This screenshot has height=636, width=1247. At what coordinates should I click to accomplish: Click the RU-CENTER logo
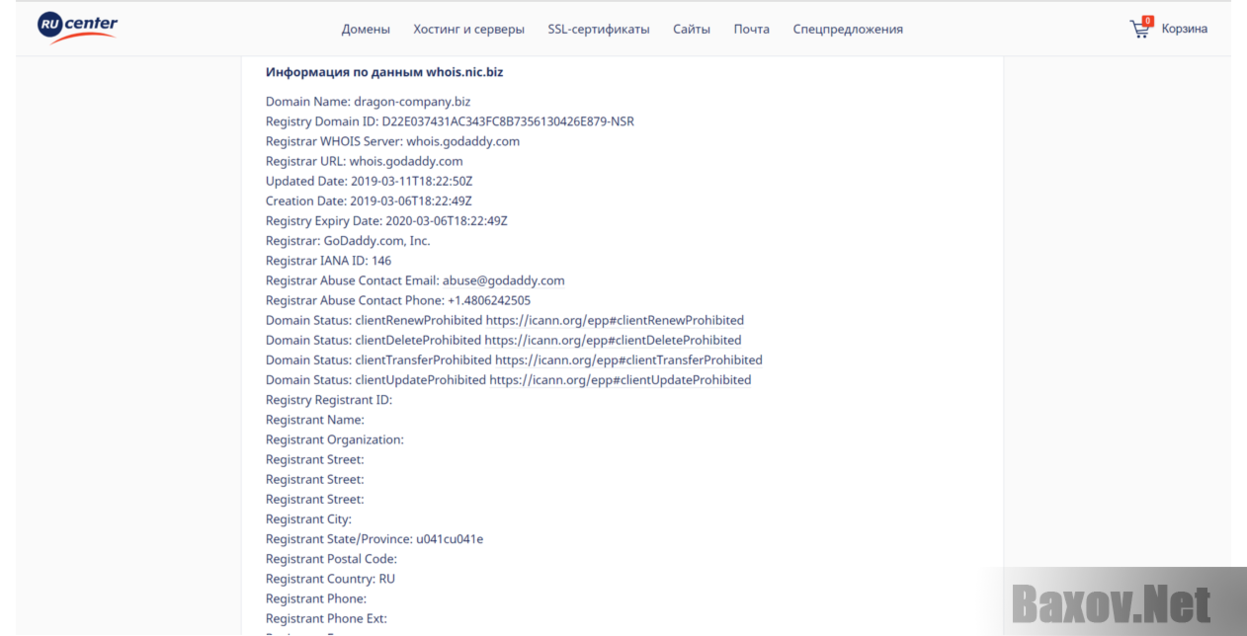pos(77,27)
